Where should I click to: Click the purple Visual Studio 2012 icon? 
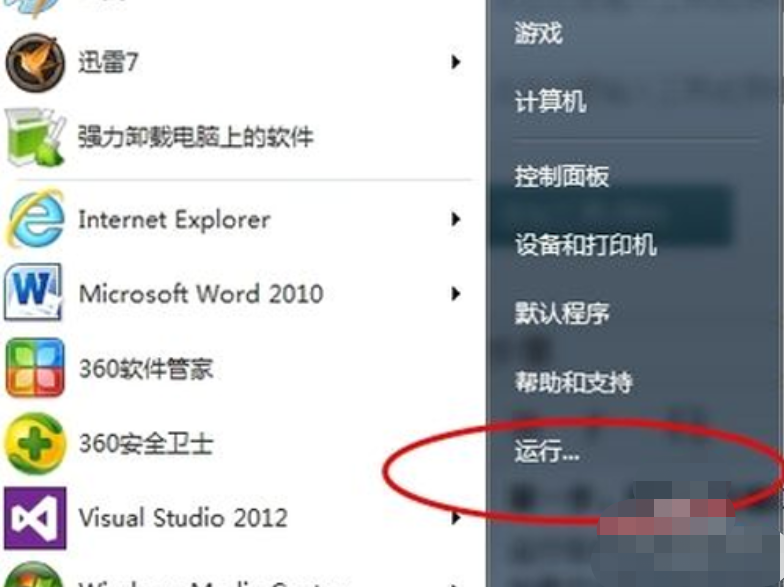35,518
